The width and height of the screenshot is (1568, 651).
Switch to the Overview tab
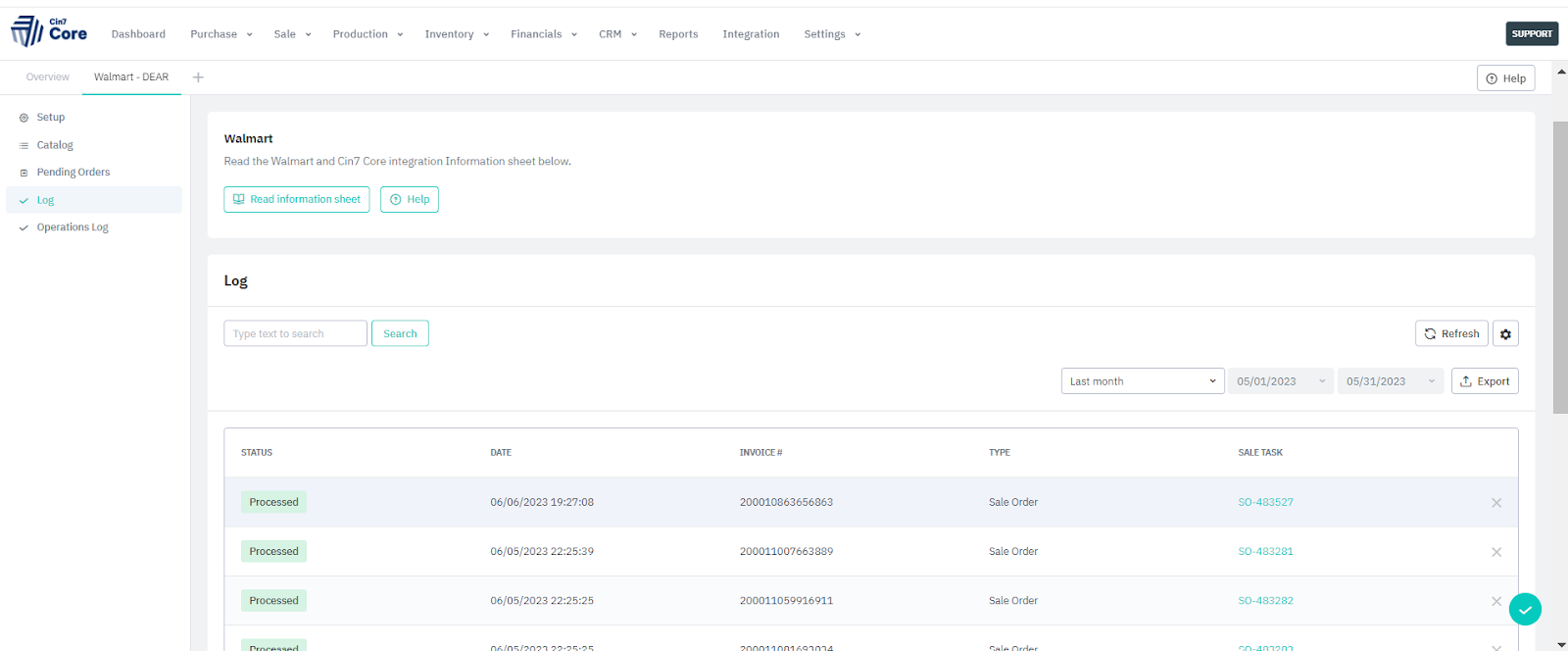coord(47,77)
